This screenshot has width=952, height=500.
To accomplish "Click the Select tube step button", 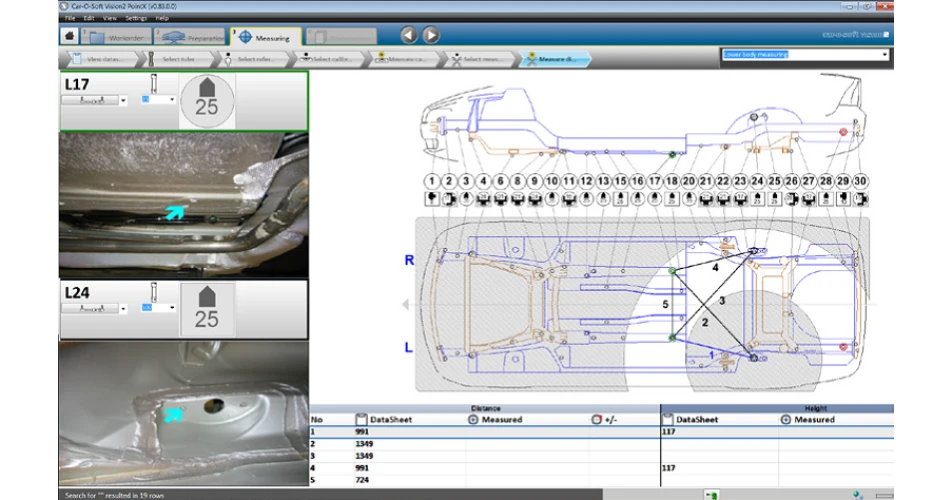I will point(176,59).
